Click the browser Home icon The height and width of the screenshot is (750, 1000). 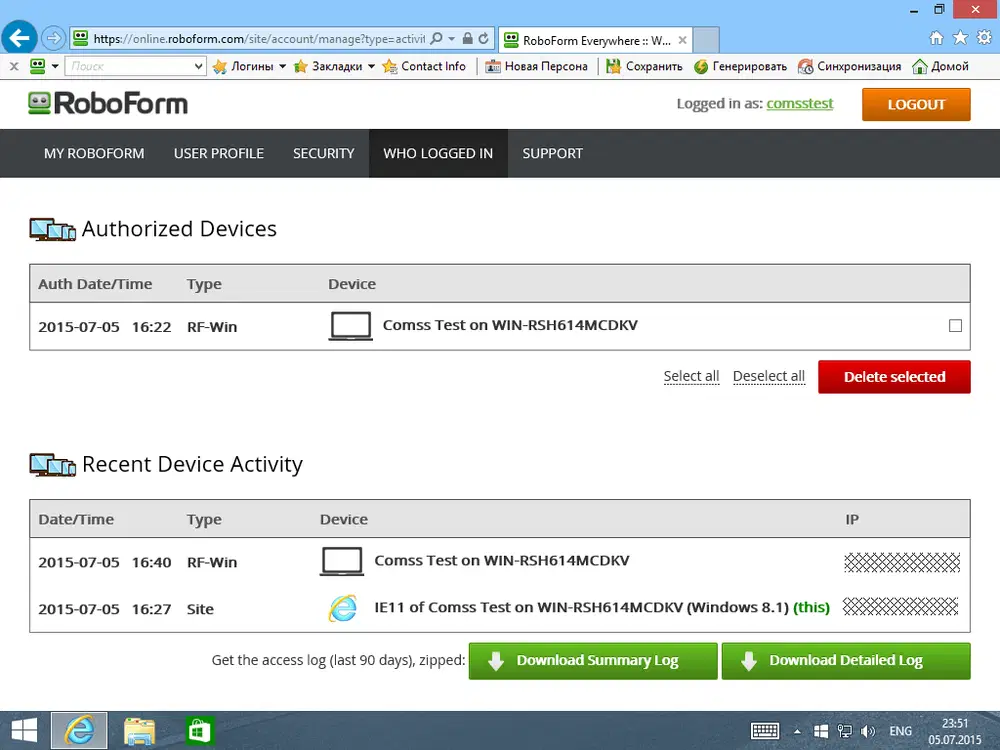[936, 38]
